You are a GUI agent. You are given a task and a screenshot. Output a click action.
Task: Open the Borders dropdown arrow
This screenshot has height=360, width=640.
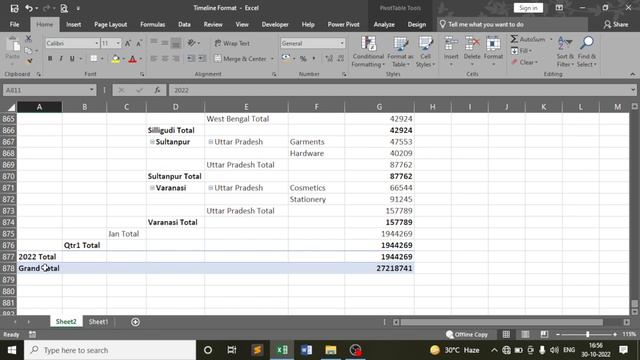pos(102,59)
